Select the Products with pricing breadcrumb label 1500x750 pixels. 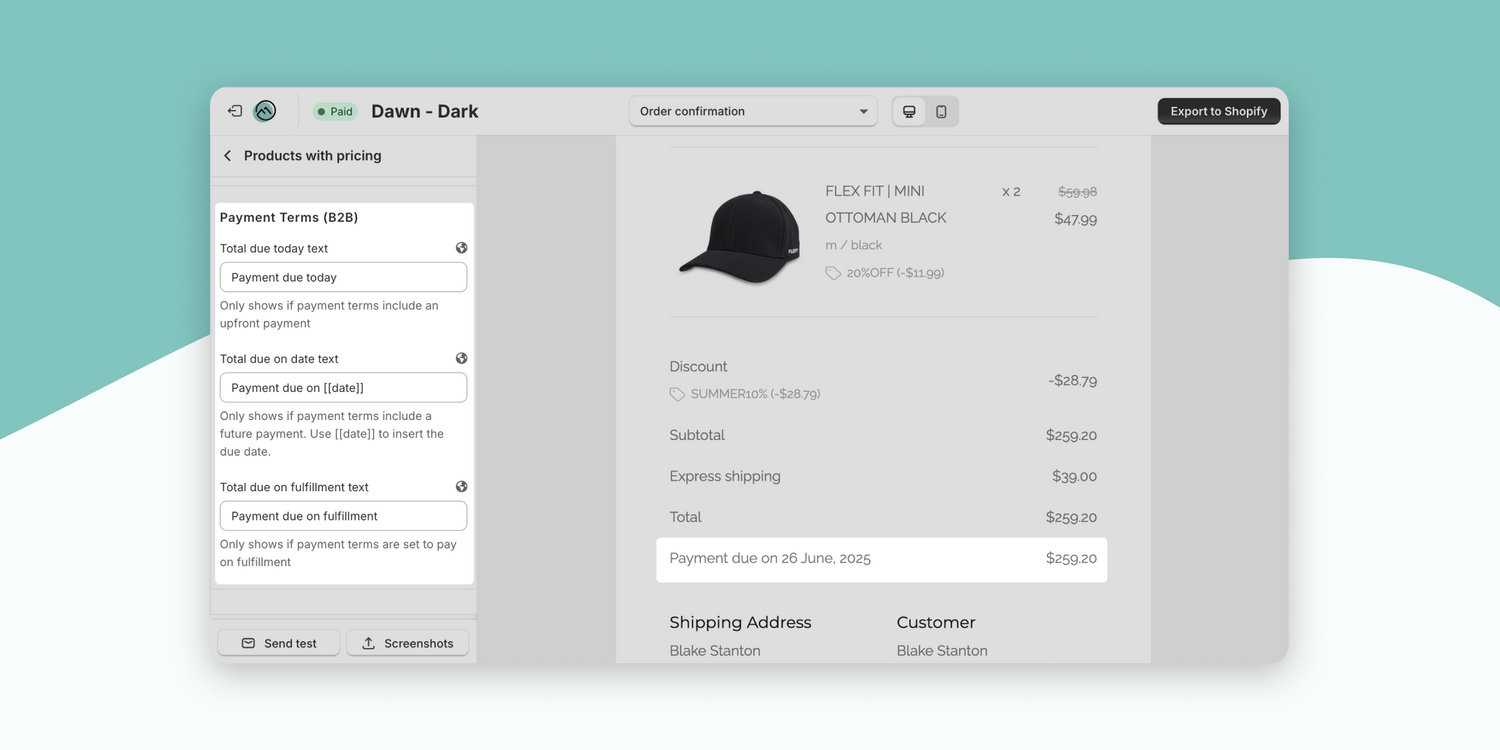coord(312,155)
